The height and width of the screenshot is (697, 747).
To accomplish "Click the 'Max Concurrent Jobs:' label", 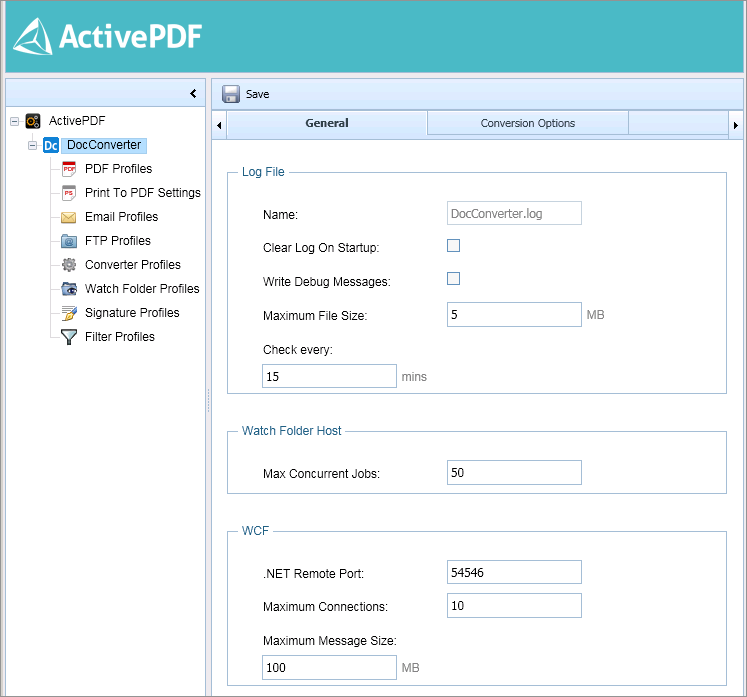I will tap(321, 474).
